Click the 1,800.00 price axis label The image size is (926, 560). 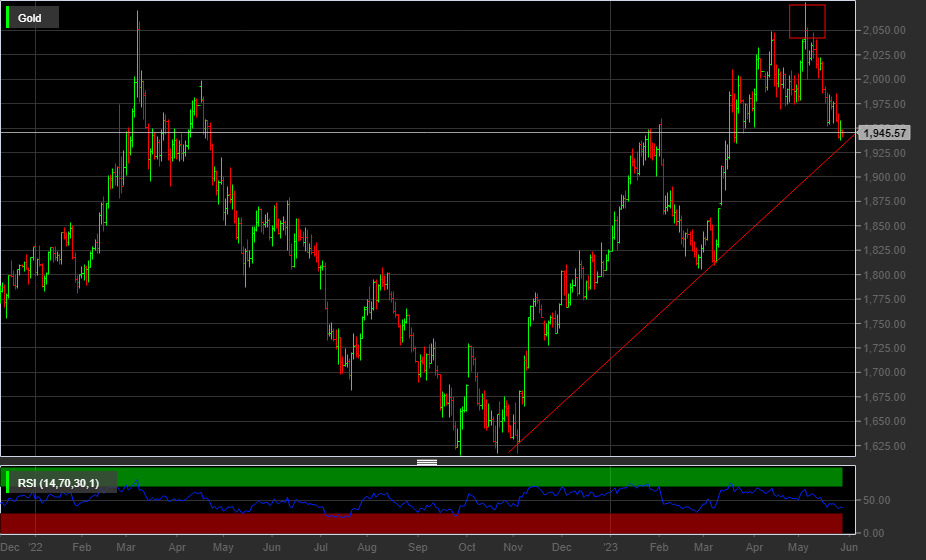(884, 275)
